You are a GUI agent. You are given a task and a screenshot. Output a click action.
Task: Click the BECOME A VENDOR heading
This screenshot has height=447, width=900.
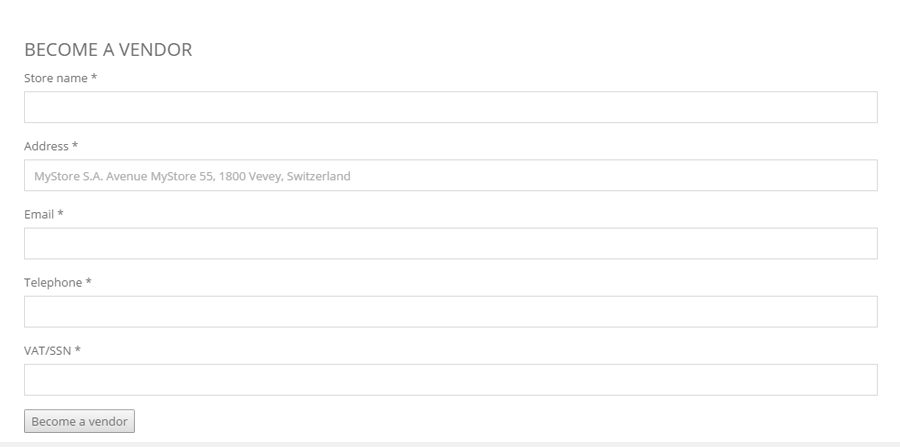[x=108, y=49]
